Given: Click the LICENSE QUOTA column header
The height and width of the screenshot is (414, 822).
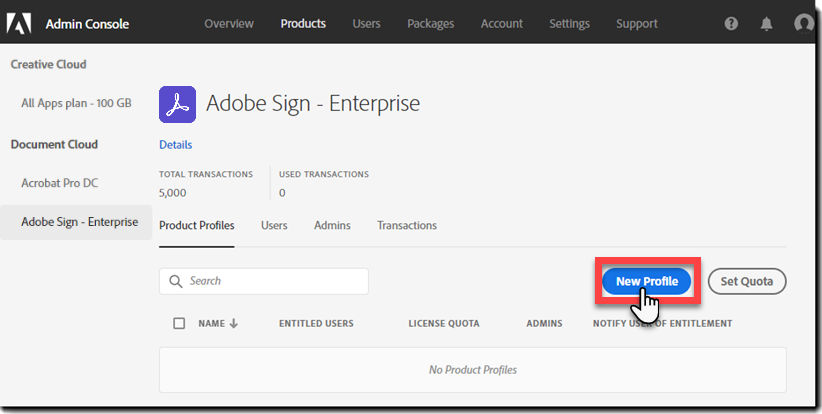Looking at the screenshot, I should (x=444, y=323).
